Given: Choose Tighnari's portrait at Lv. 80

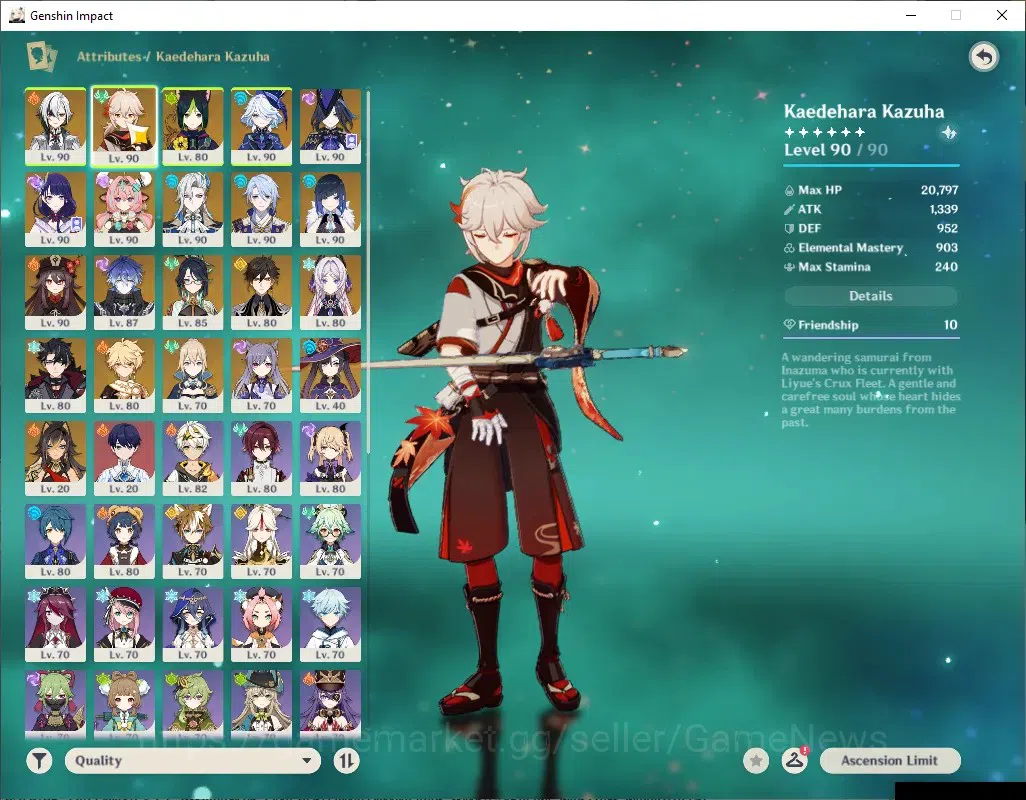Looking at the screenshot, I should pyautogui.click(x=193, y=126).
